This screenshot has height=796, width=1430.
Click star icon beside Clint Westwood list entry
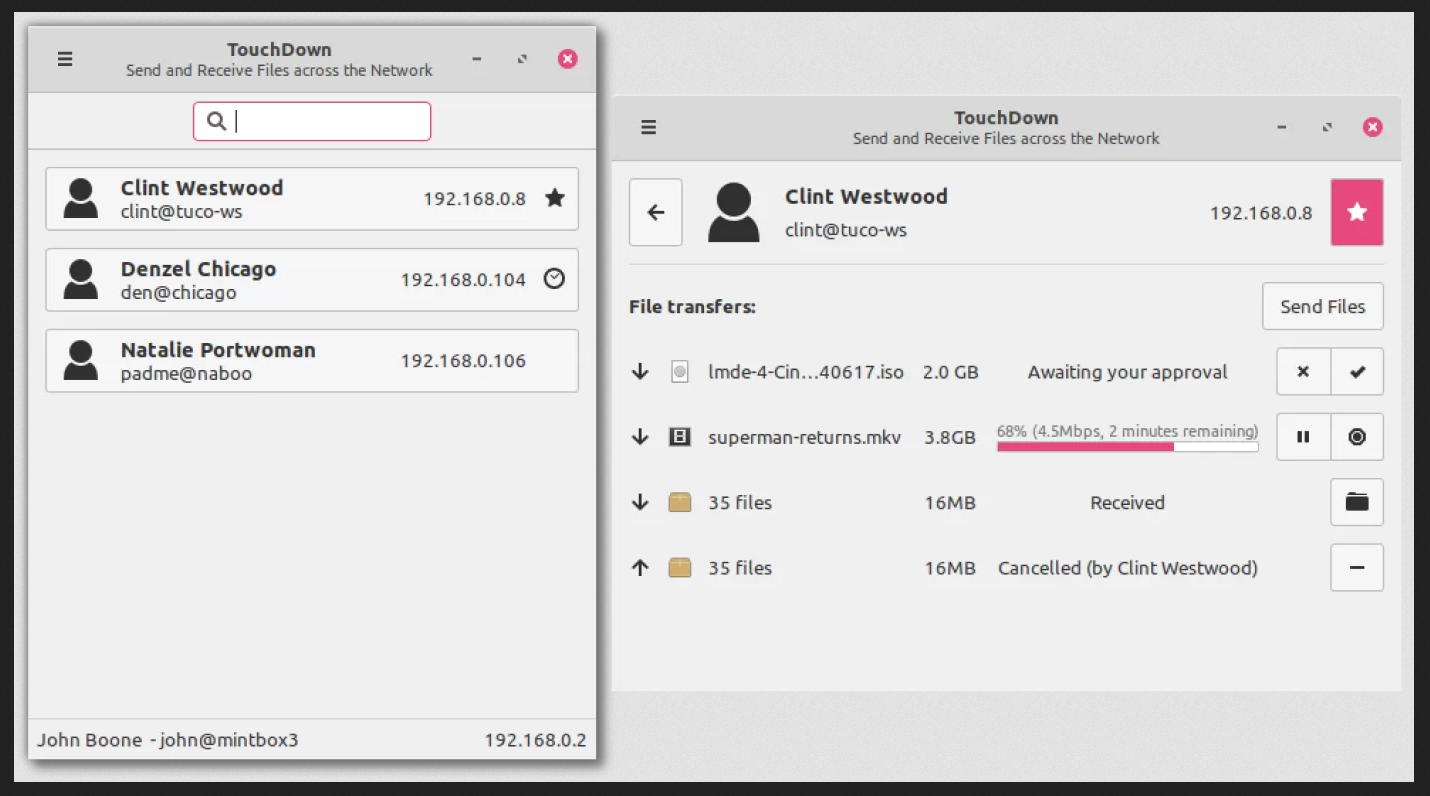click(x=554, y=198)
